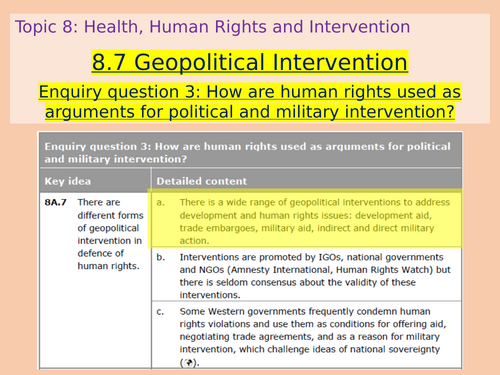
Task: Click the grey table banner Enquiry question 3
Action: click(250, 152)
